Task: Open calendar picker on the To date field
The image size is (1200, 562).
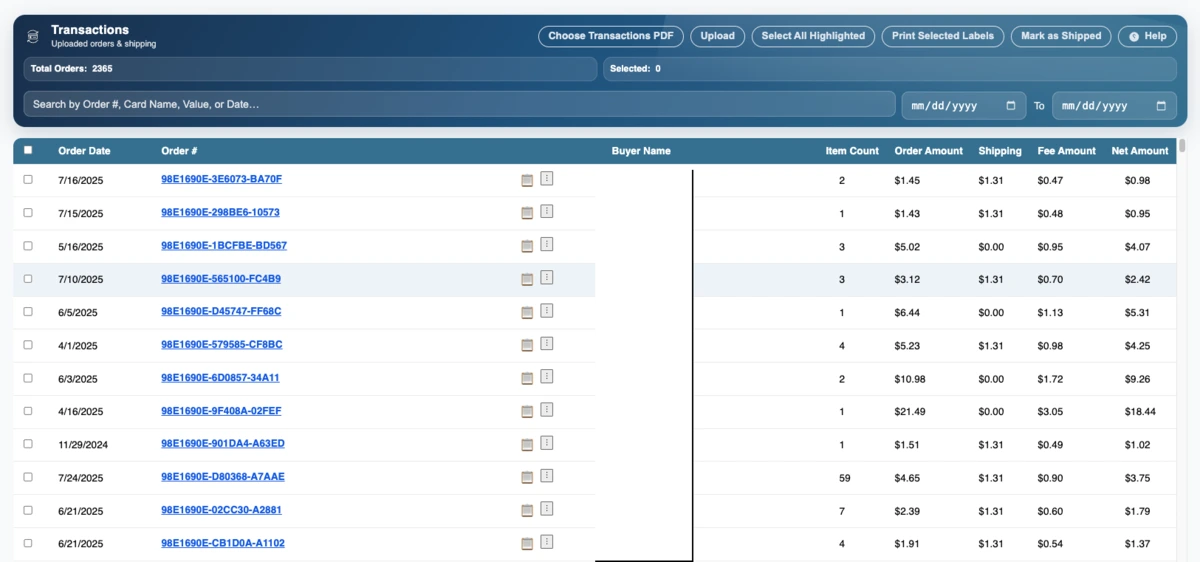Action: pyautogui.click(x=1161, y=105)
